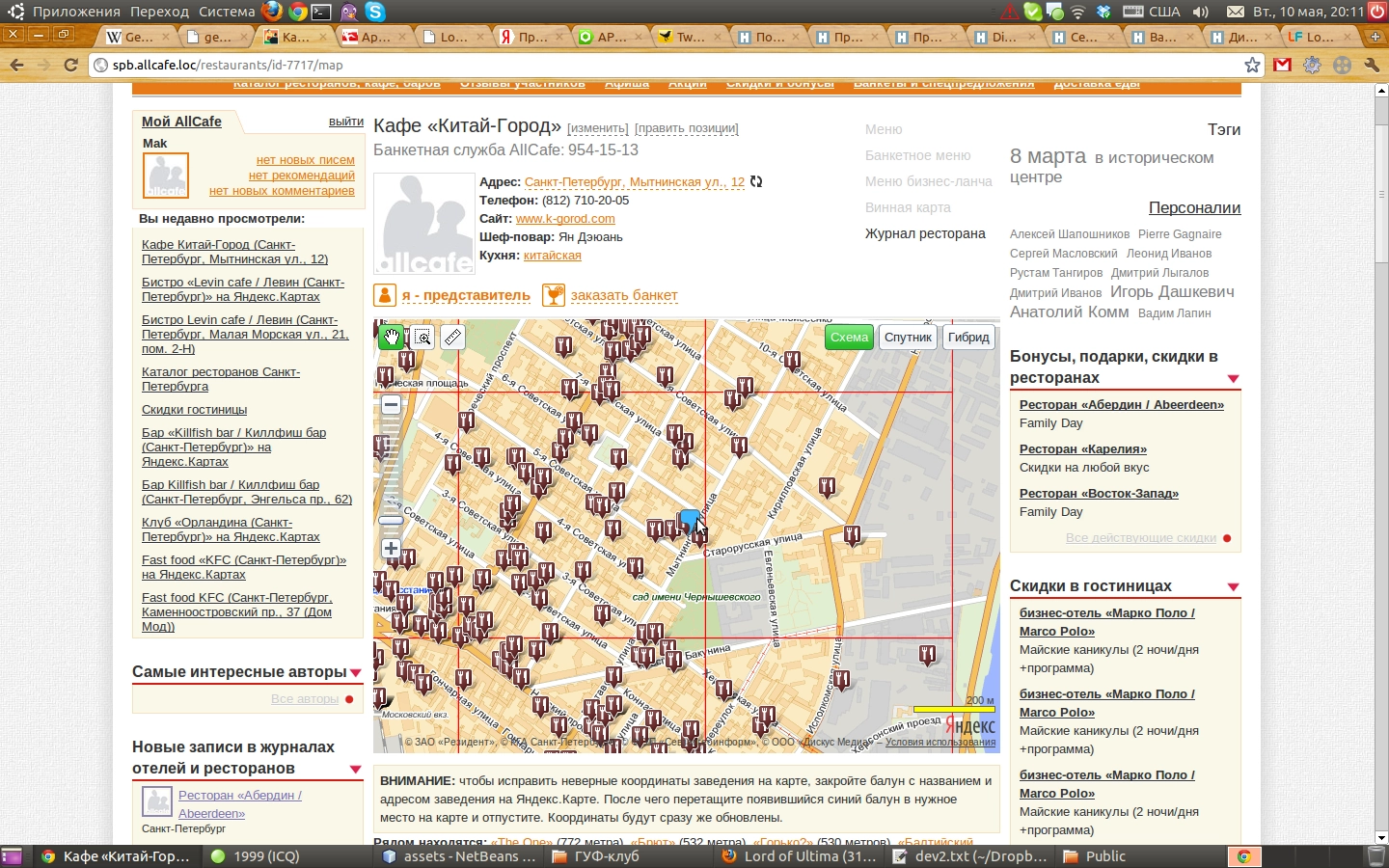This screenshot has height=868, width=1389.
Task: Click the map zoom out minus button
Action: [391, 405]
